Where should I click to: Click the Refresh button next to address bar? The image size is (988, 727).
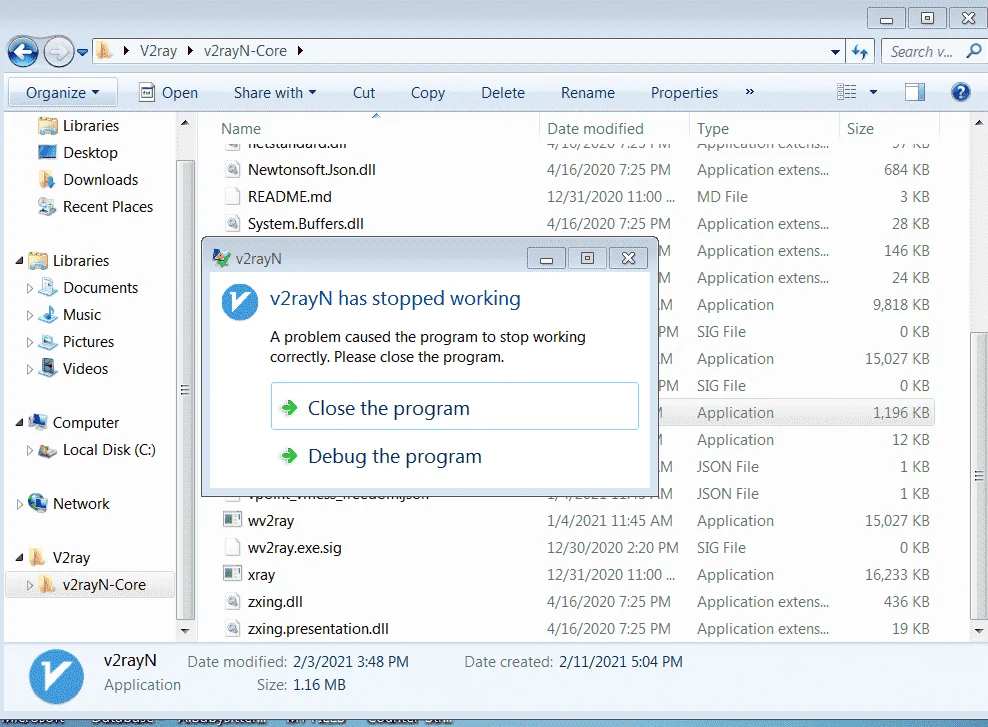click(x=860, y=52)
